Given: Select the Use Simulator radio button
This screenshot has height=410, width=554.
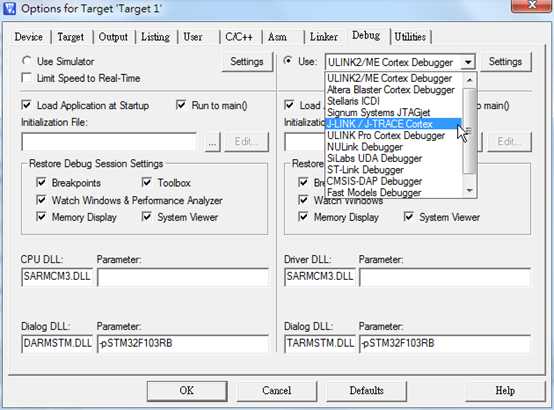Looking at the screenshot, I should (26, 61).
